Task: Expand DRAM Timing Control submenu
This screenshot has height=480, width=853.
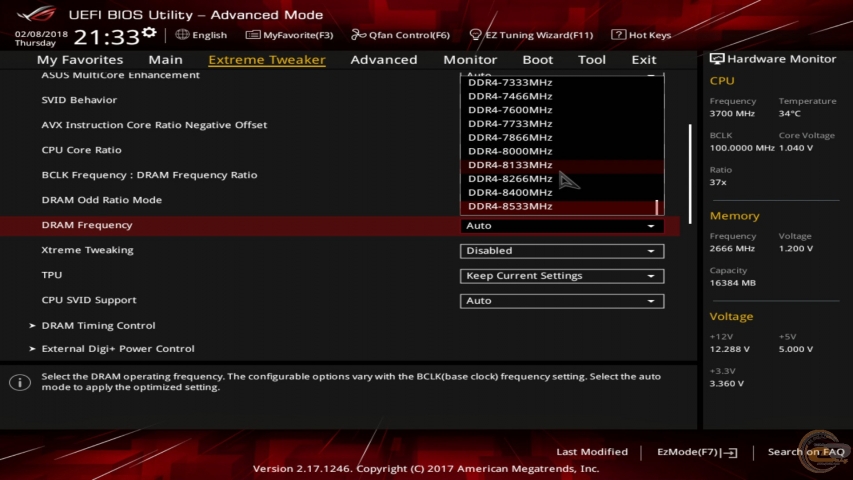Action: [x=98, y=325]
